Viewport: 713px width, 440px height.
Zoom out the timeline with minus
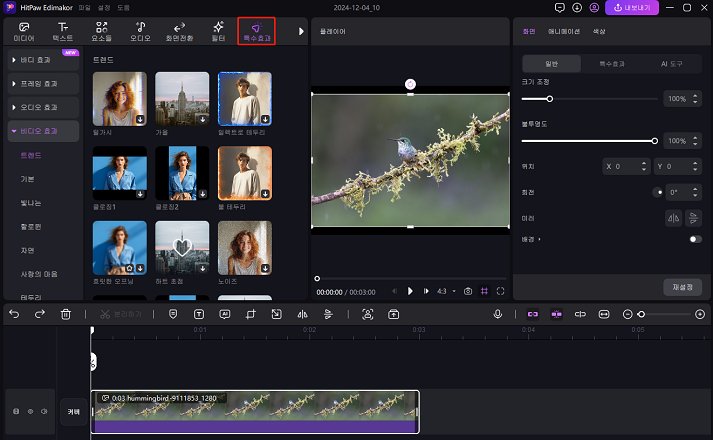click(628, 314)
